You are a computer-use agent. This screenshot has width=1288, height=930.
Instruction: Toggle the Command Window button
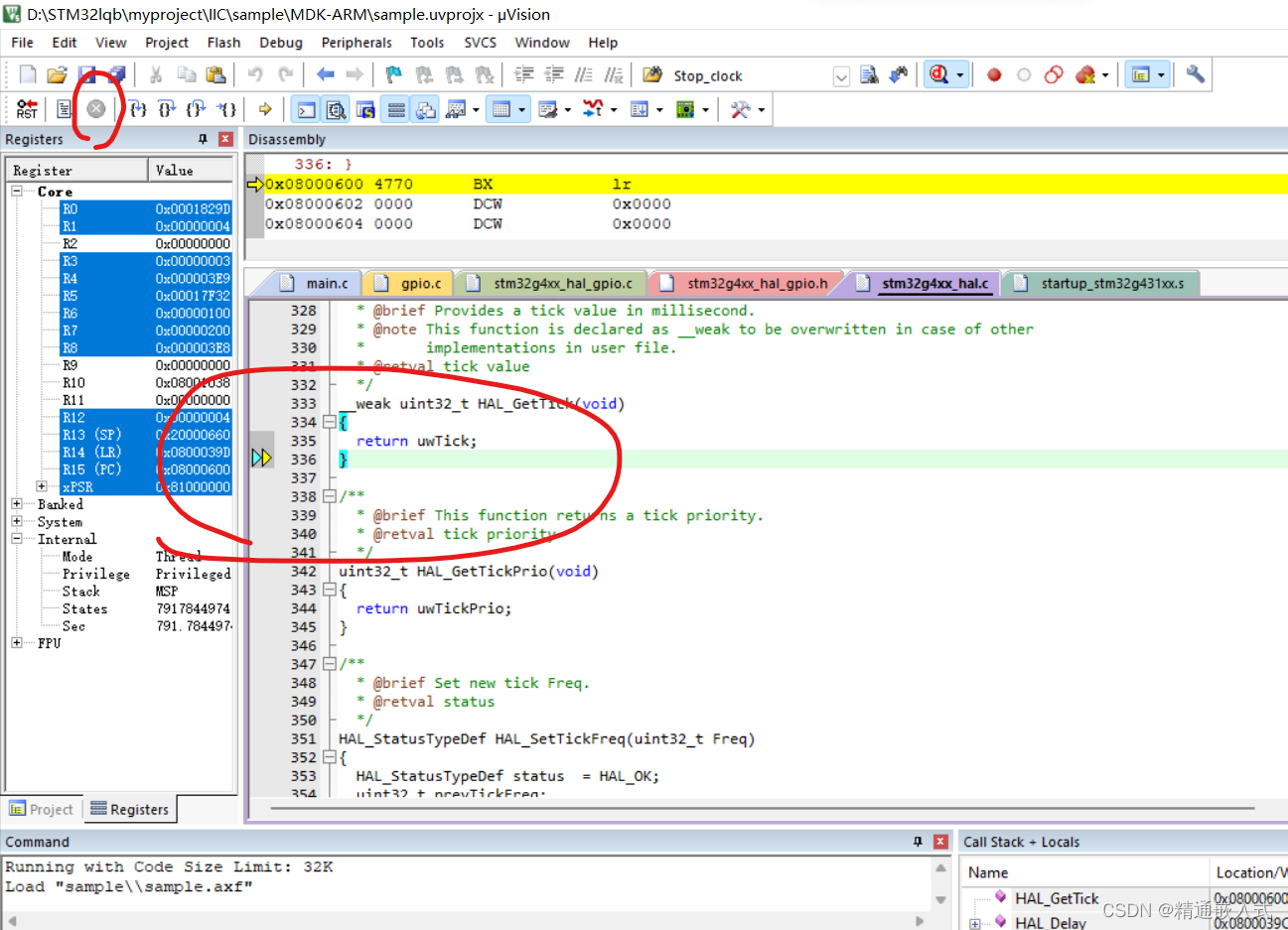tap(307, 109)
